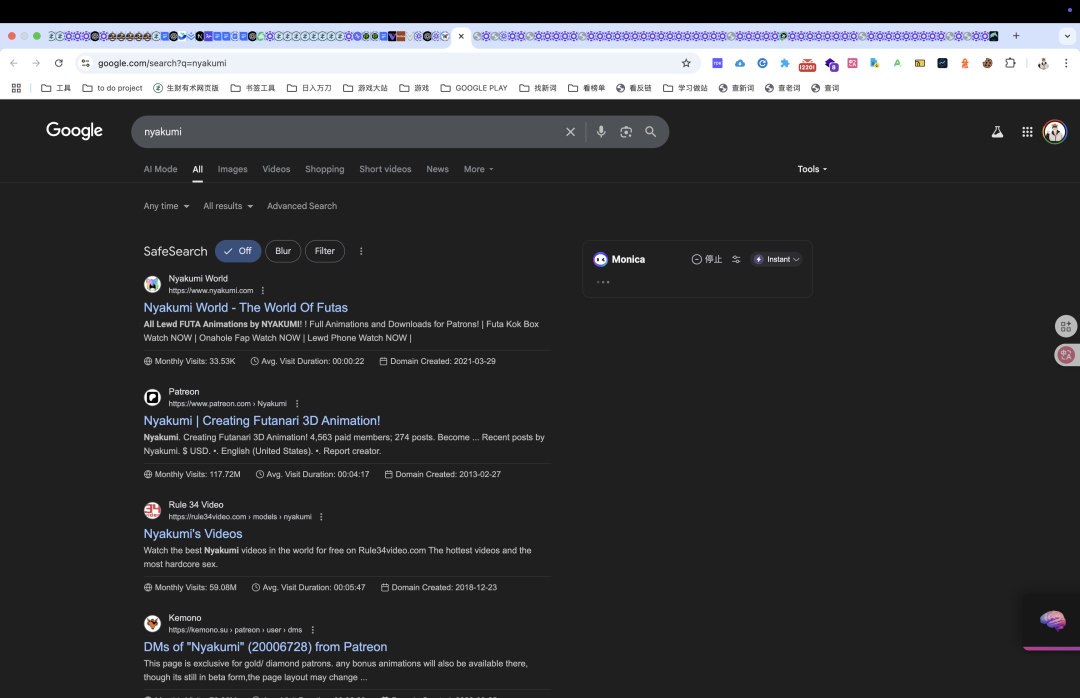Open options for the Kemono result

313,630
